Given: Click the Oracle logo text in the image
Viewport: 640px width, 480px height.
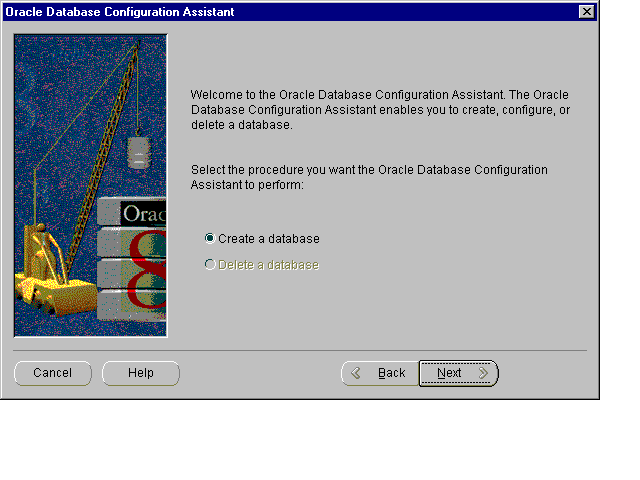Looking at the screenshot, I should point(143,213).
